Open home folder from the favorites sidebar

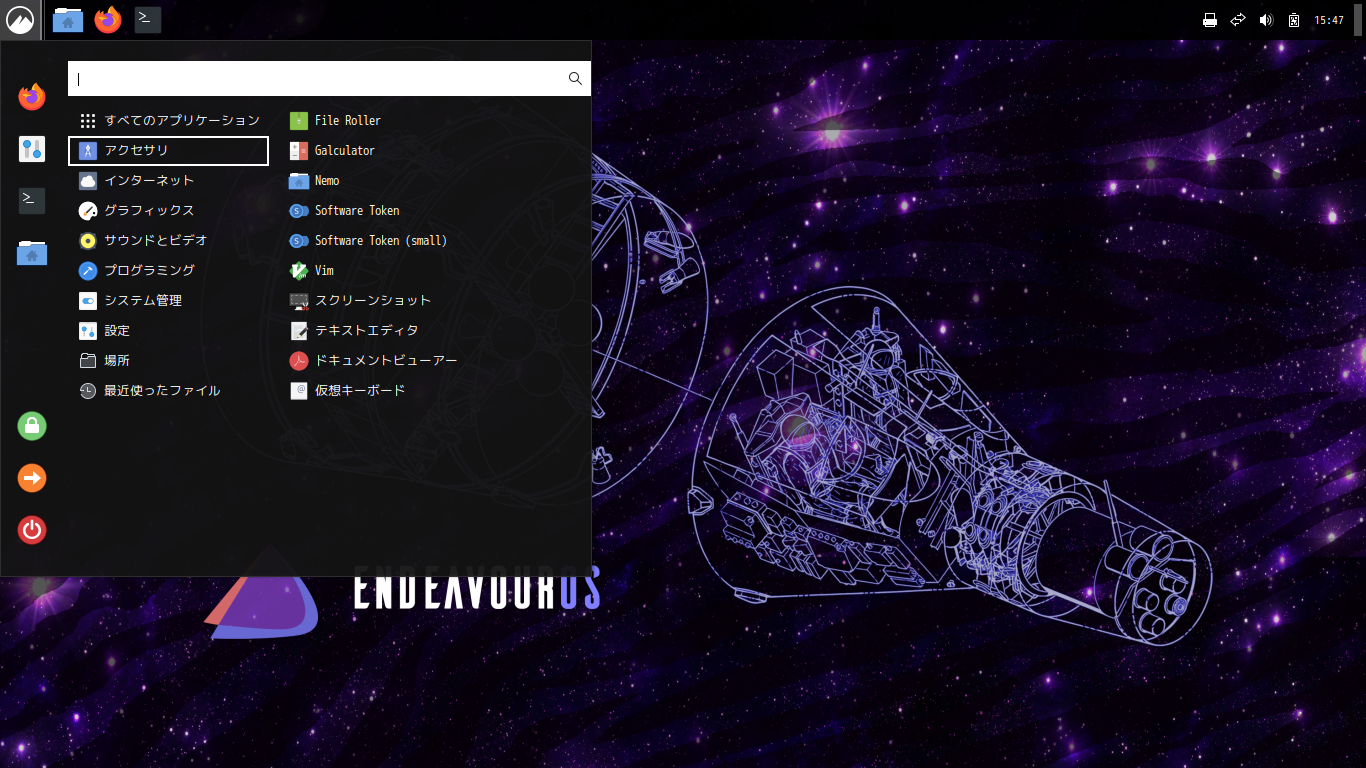[32, 253]
